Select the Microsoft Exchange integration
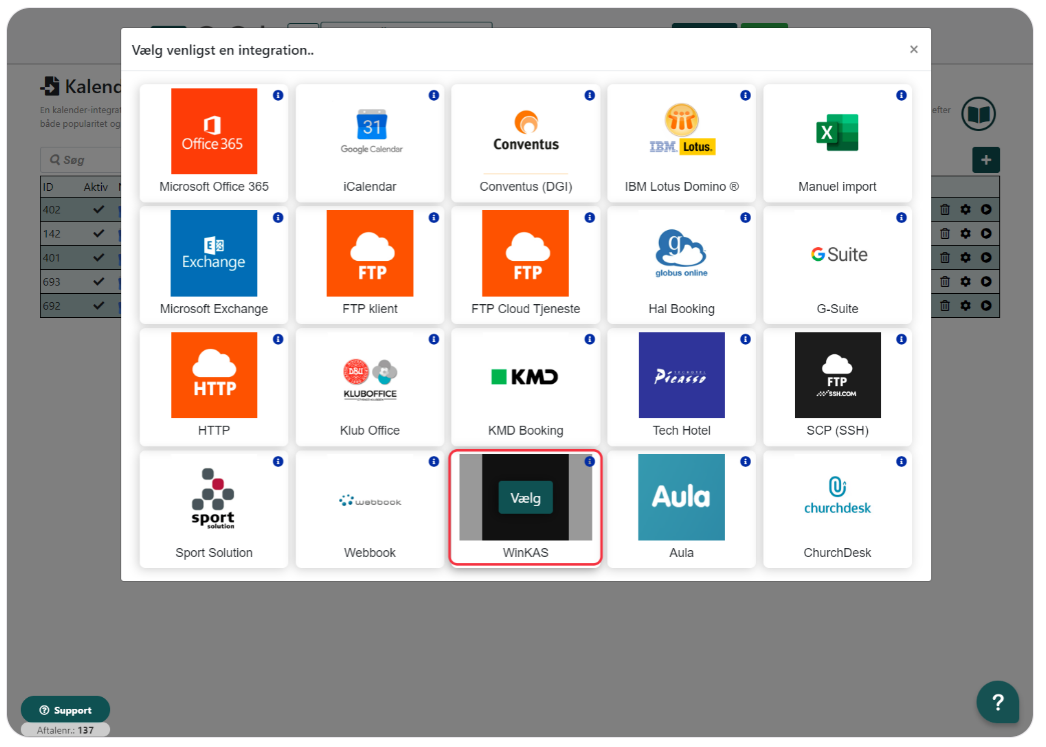This screenshot has width=1046, height=747. pos(213,265)
